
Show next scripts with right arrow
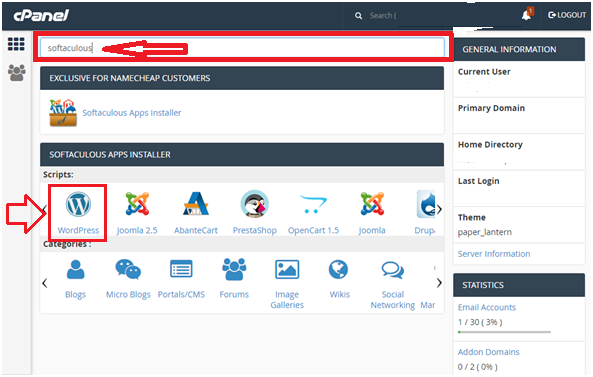pos(439,209)
